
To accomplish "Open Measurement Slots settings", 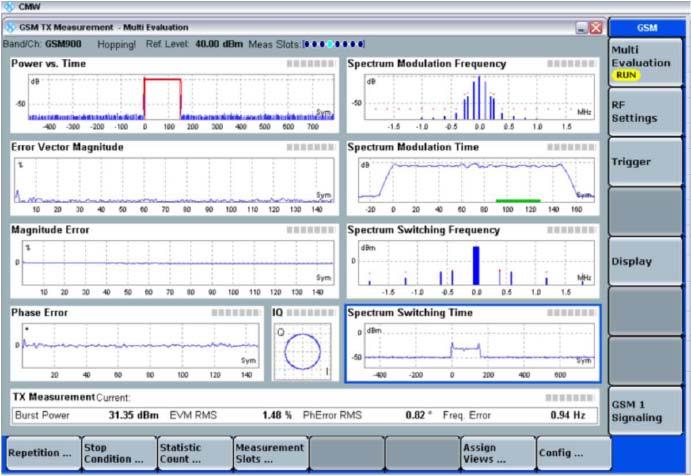I will point(271,453).
